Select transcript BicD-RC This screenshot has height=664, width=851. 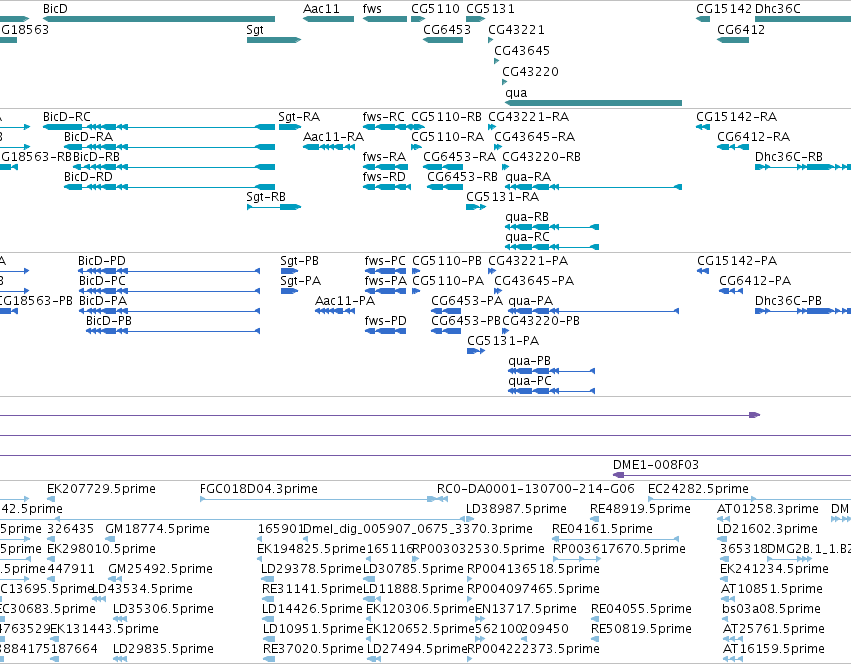point(158,127)
